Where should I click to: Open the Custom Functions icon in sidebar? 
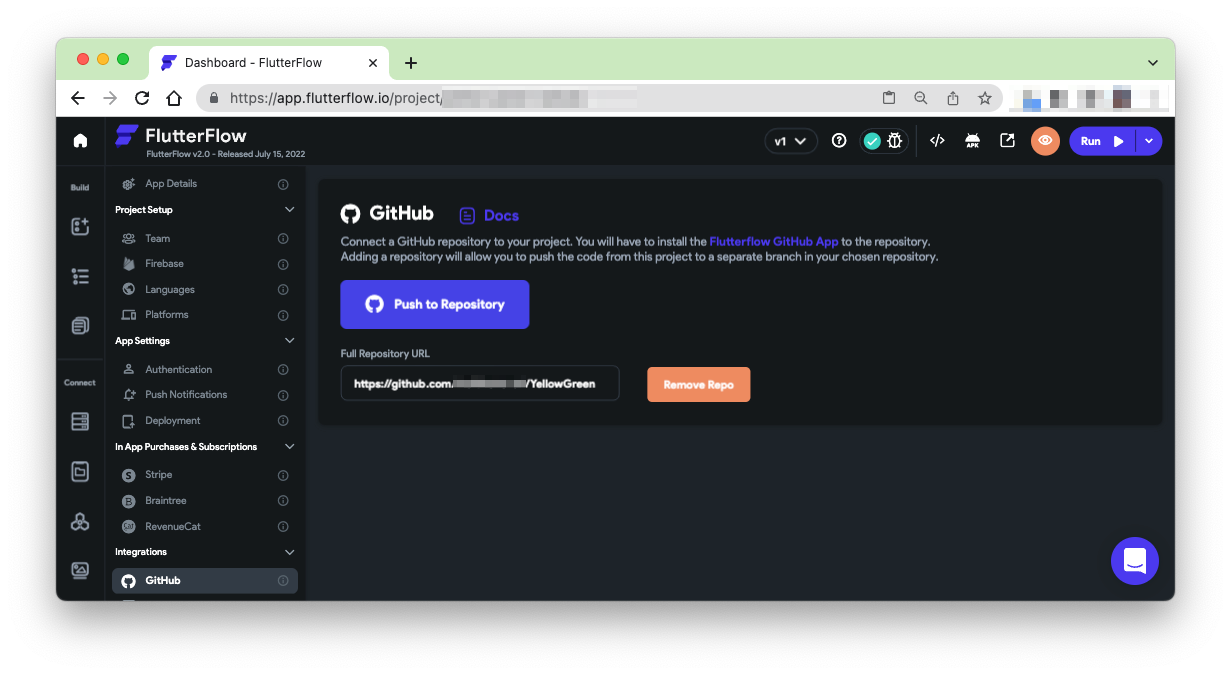[80, 521]
